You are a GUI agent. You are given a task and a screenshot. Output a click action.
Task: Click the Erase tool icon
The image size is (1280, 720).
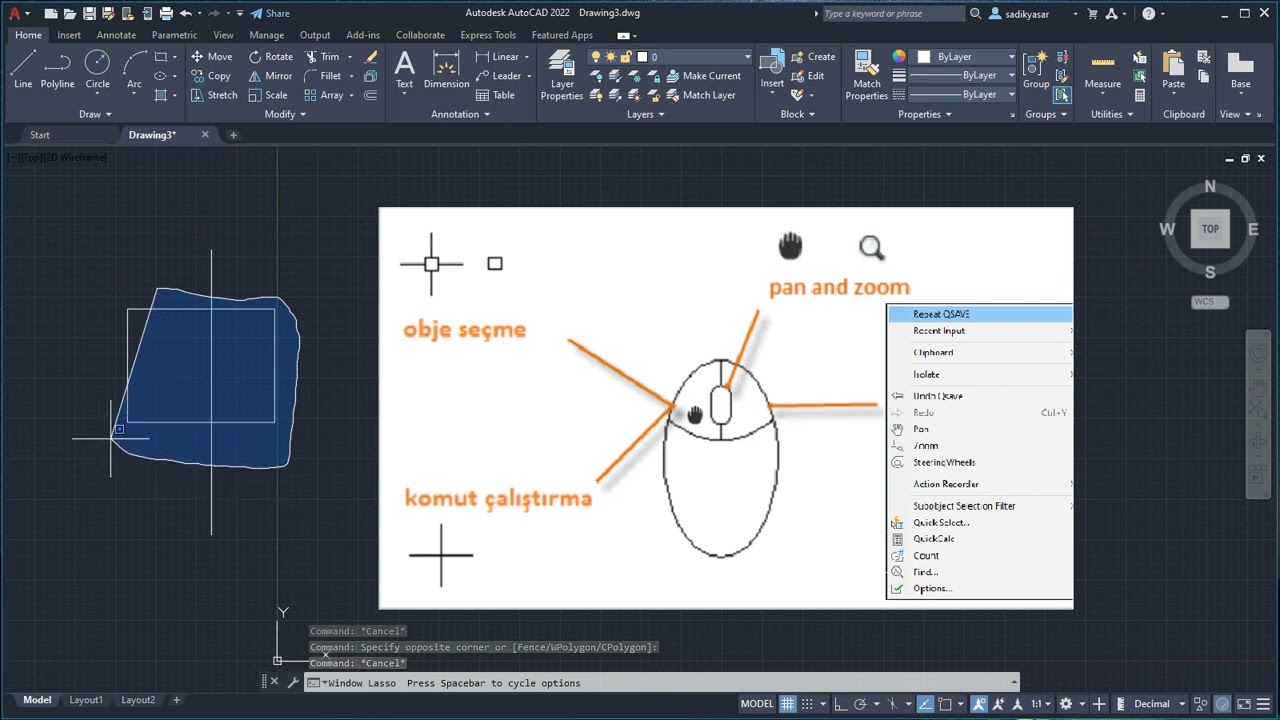point(372,57)
